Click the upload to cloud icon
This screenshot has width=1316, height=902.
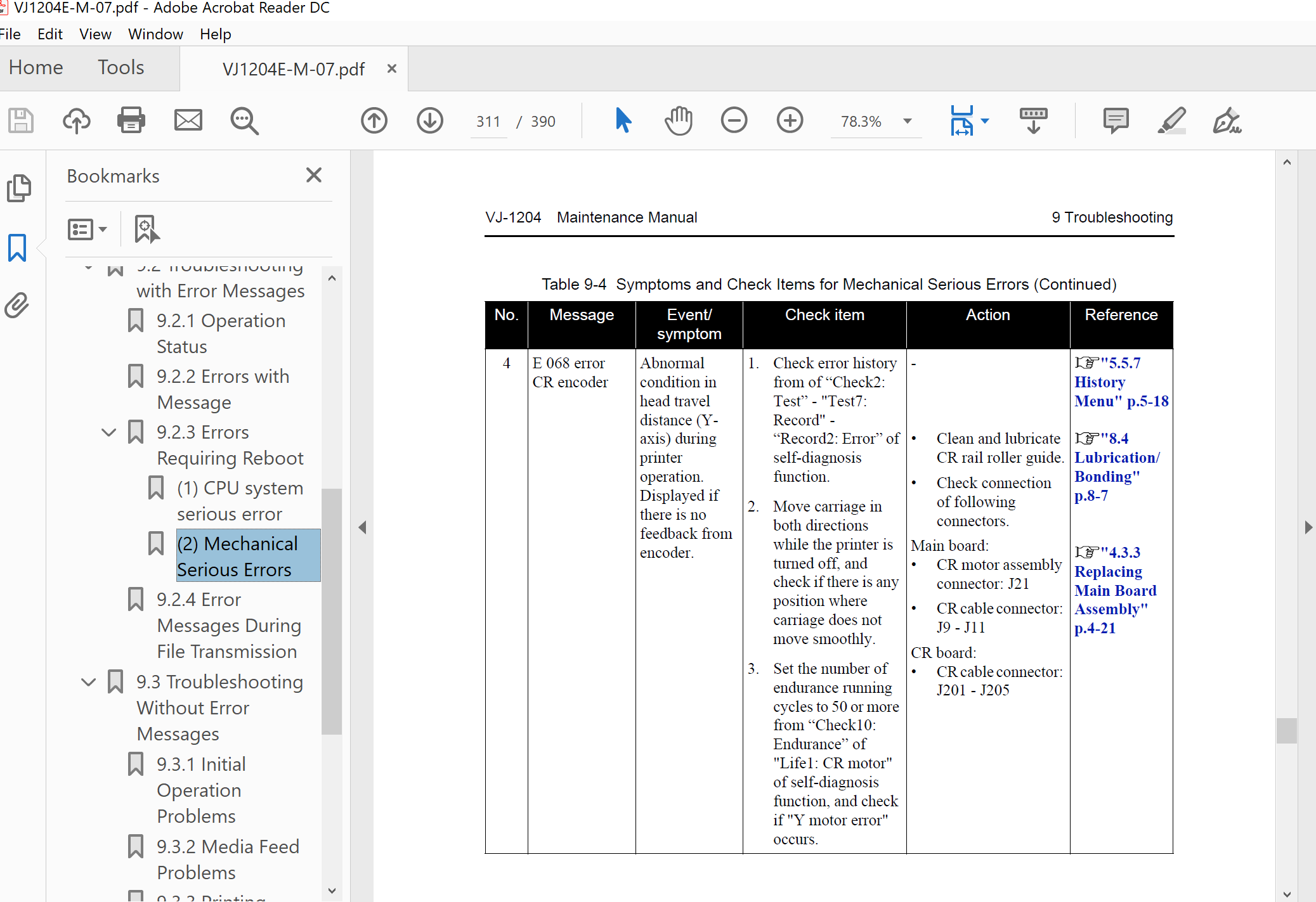76,120
